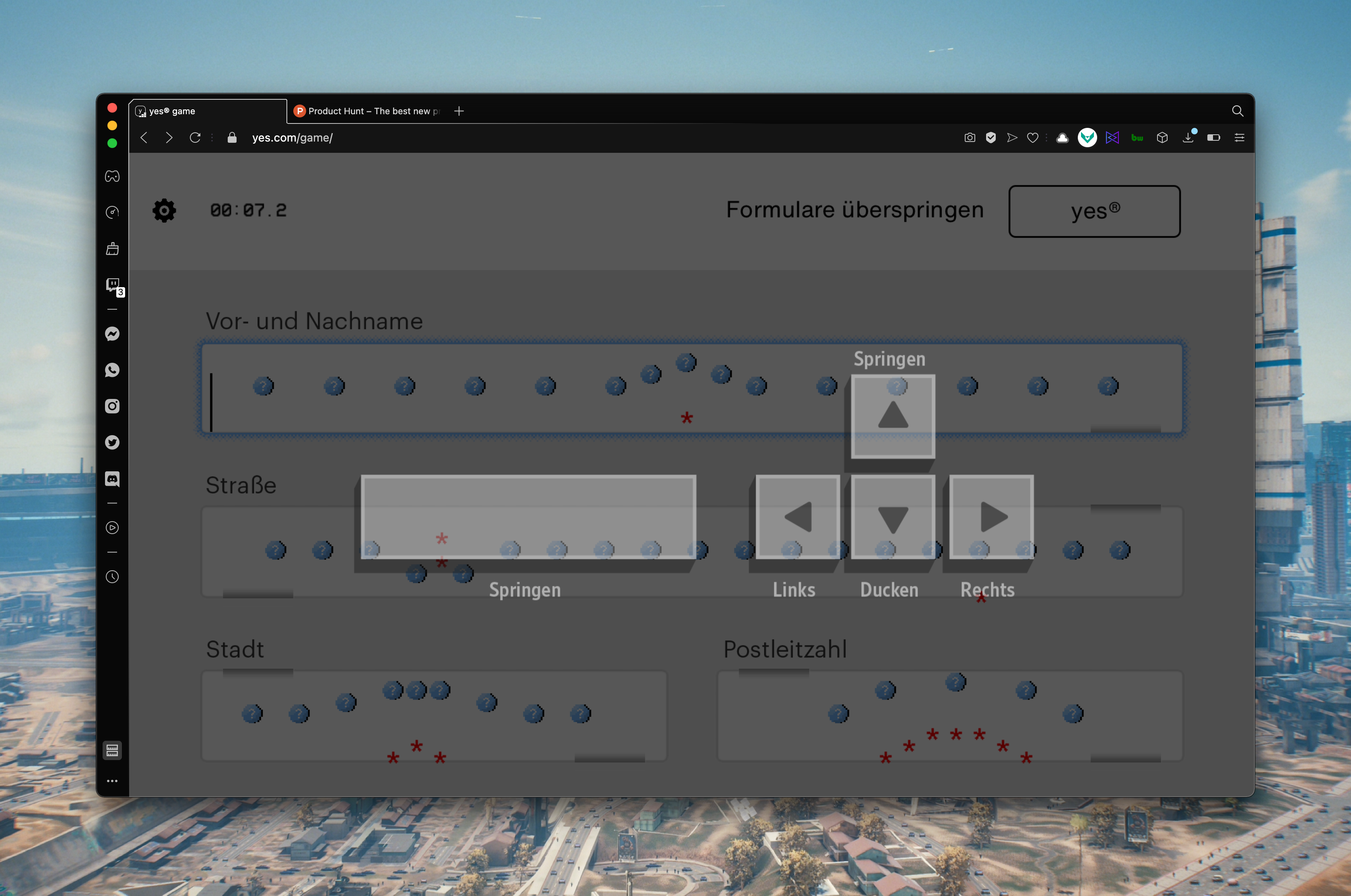
Task: Open the Easy Setup menu
Action: point(1239,138)
